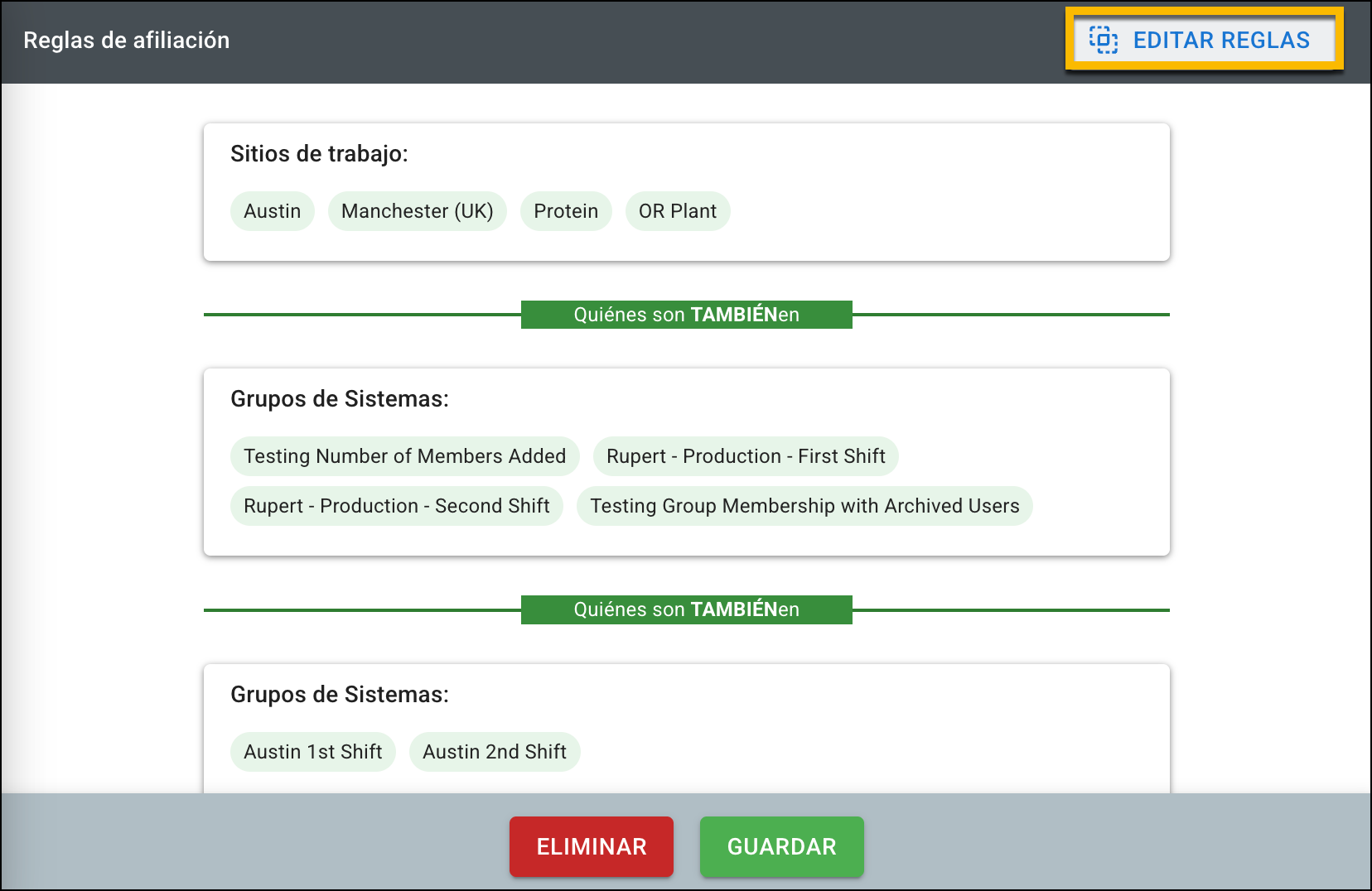
Task: Open the EDITAR REGLAS button
Action: coord(1204,40)
